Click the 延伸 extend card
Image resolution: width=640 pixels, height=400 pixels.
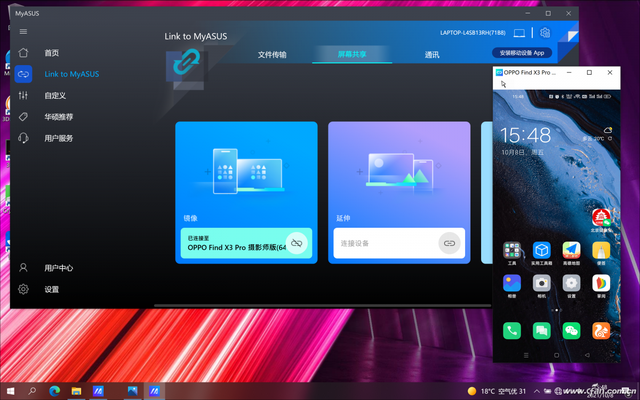[x=399, y=193]
